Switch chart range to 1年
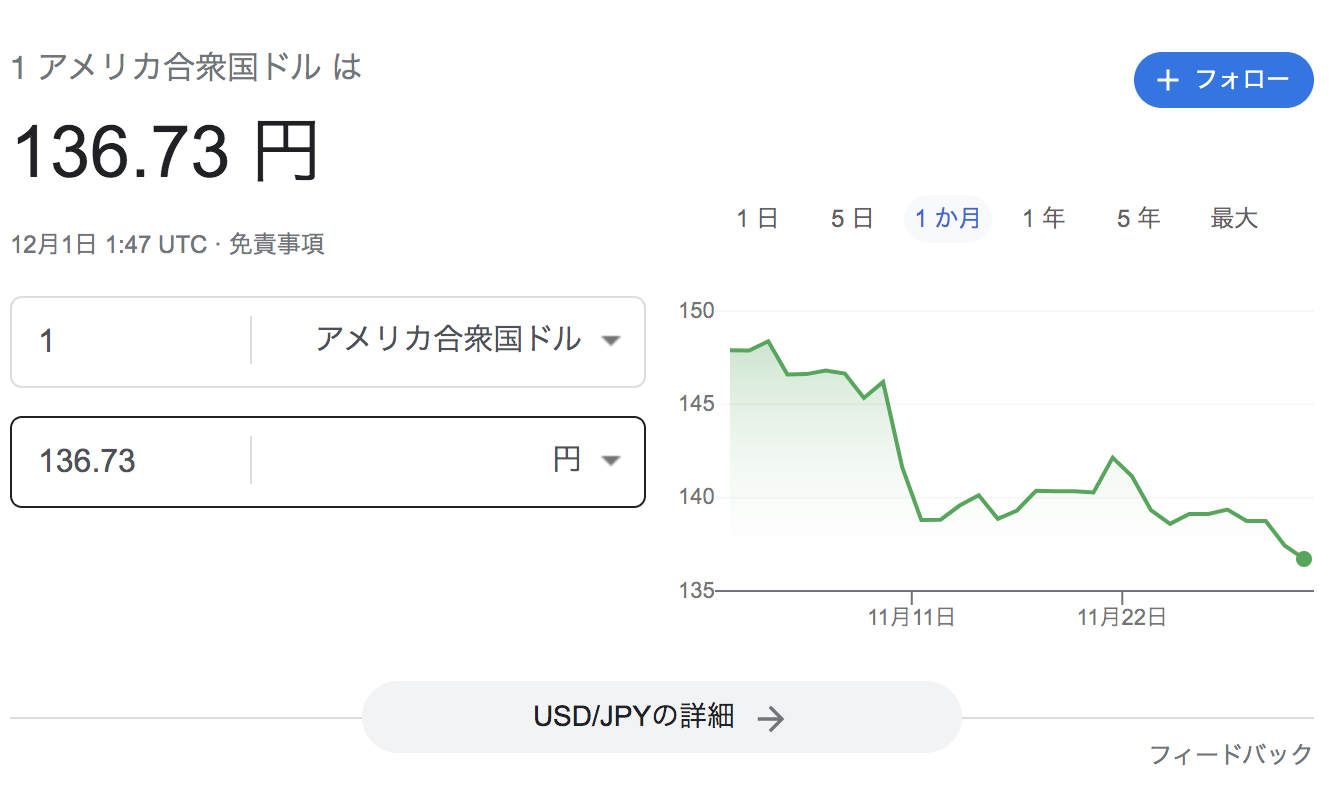1340x798 pixels. coord(1043,218)
